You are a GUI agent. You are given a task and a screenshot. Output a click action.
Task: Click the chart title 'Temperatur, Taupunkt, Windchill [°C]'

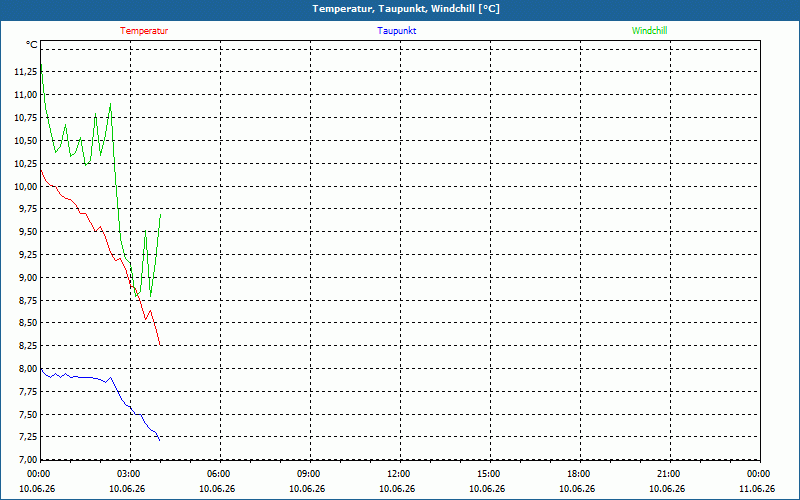(406, 9)
